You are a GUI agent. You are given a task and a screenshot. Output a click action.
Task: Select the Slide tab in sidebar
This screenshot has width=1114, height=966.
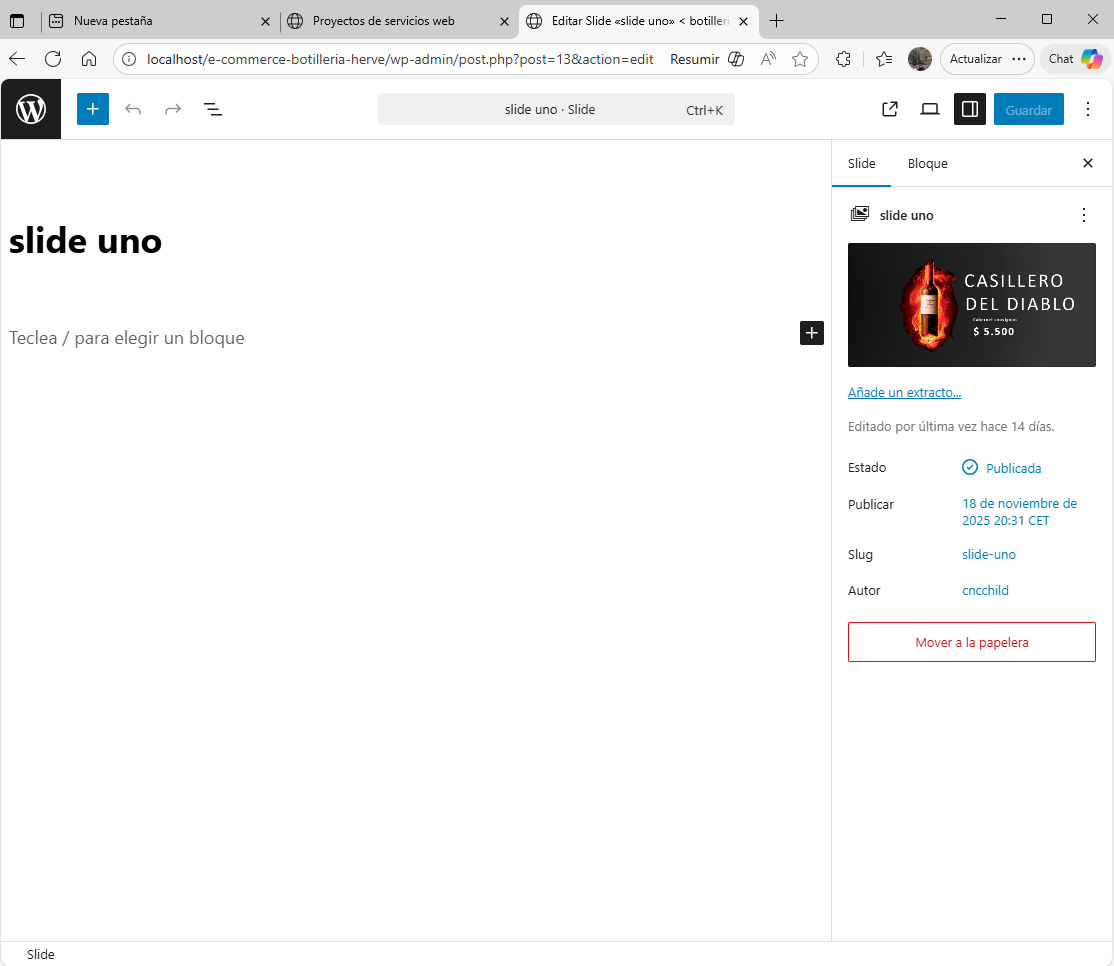point(861,163)
